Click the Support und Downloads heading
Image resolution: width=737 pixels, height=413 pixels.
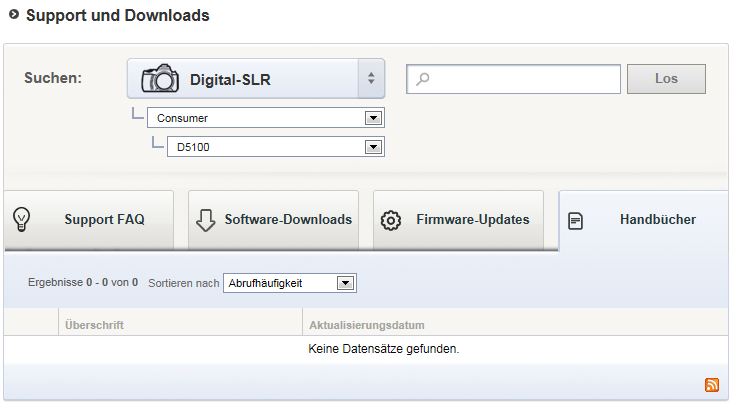118,15
